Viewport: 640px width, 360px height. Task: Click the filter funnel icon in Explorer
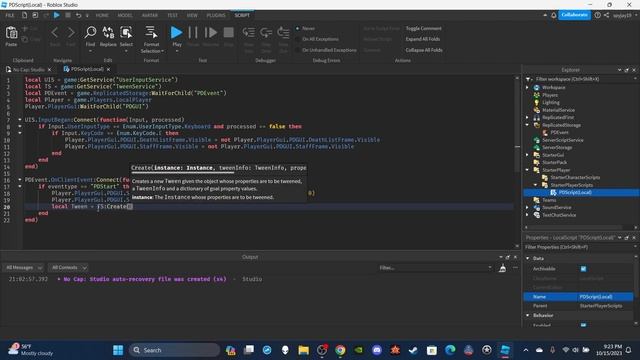pyautogui.click(x=529, y=79)
